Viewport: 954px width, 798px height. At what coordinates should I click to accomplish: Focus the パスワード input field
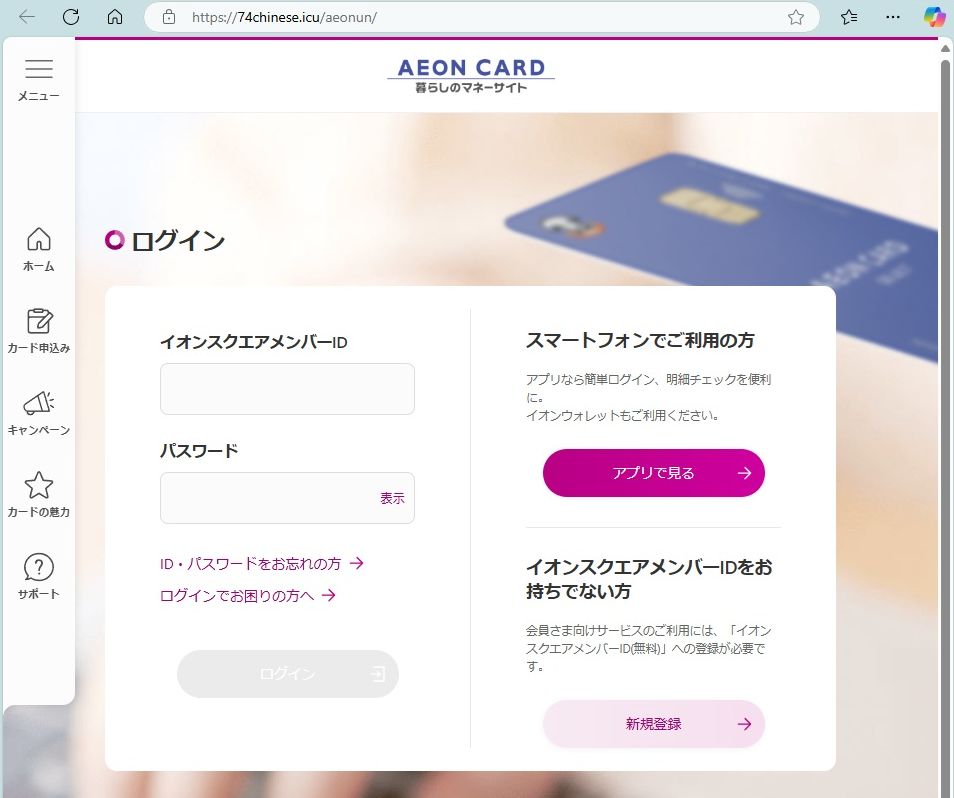[x=287, y=498]
